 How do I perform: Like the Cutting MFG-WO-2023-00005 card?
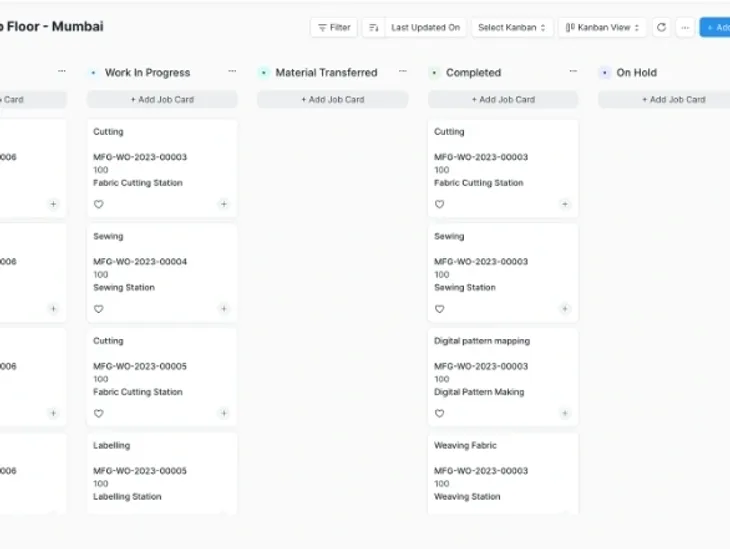99,413
